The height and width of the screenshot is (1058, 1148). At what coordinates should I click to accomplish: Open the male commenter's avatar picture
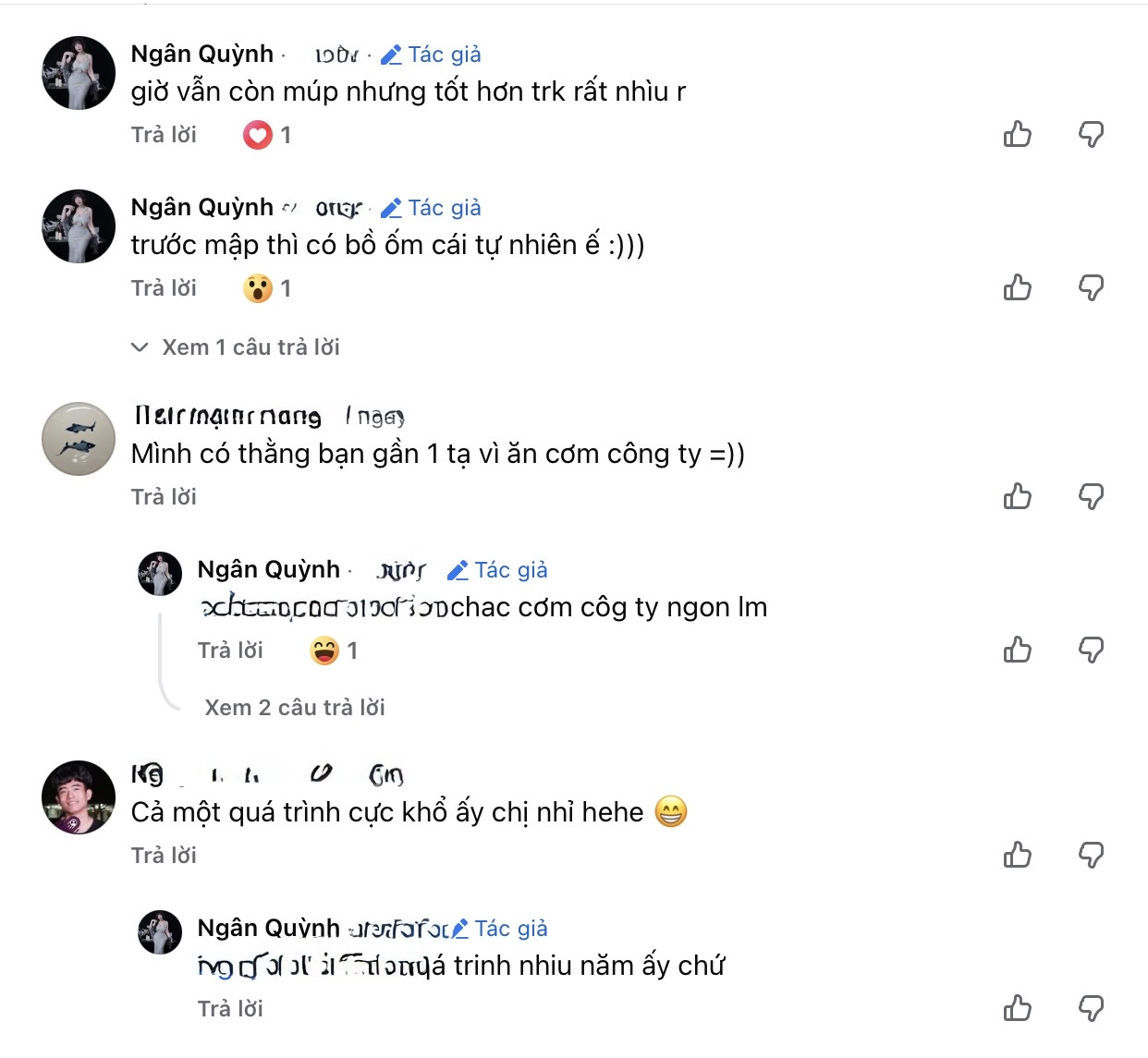pos(79,797)
